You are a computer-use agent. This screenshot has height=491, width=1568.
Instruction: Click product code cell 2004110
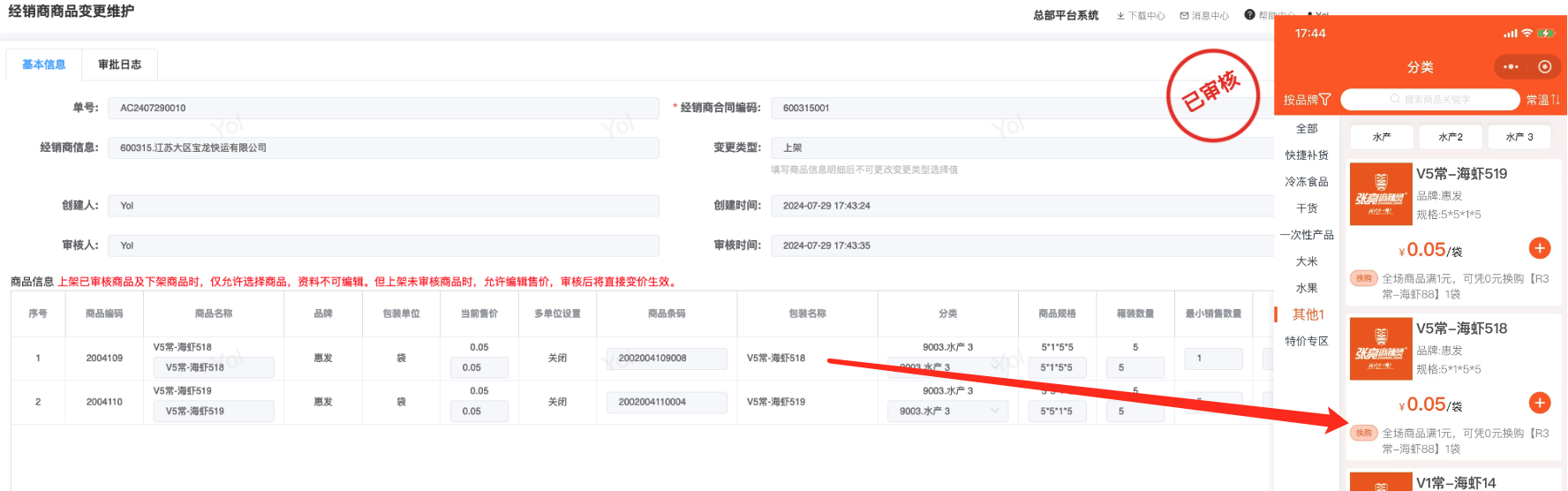[104, 402]
